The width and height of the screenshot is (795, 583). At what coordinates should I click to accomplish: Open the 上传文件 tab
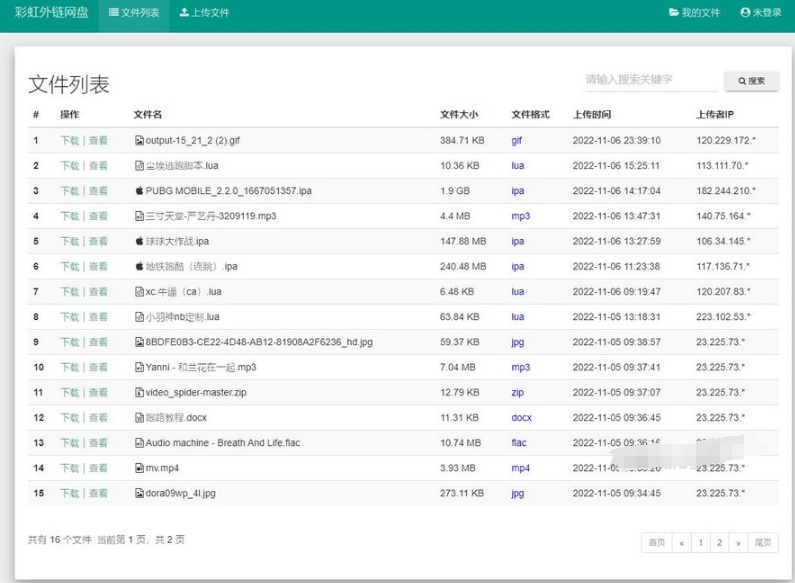(x=204, y=13)
